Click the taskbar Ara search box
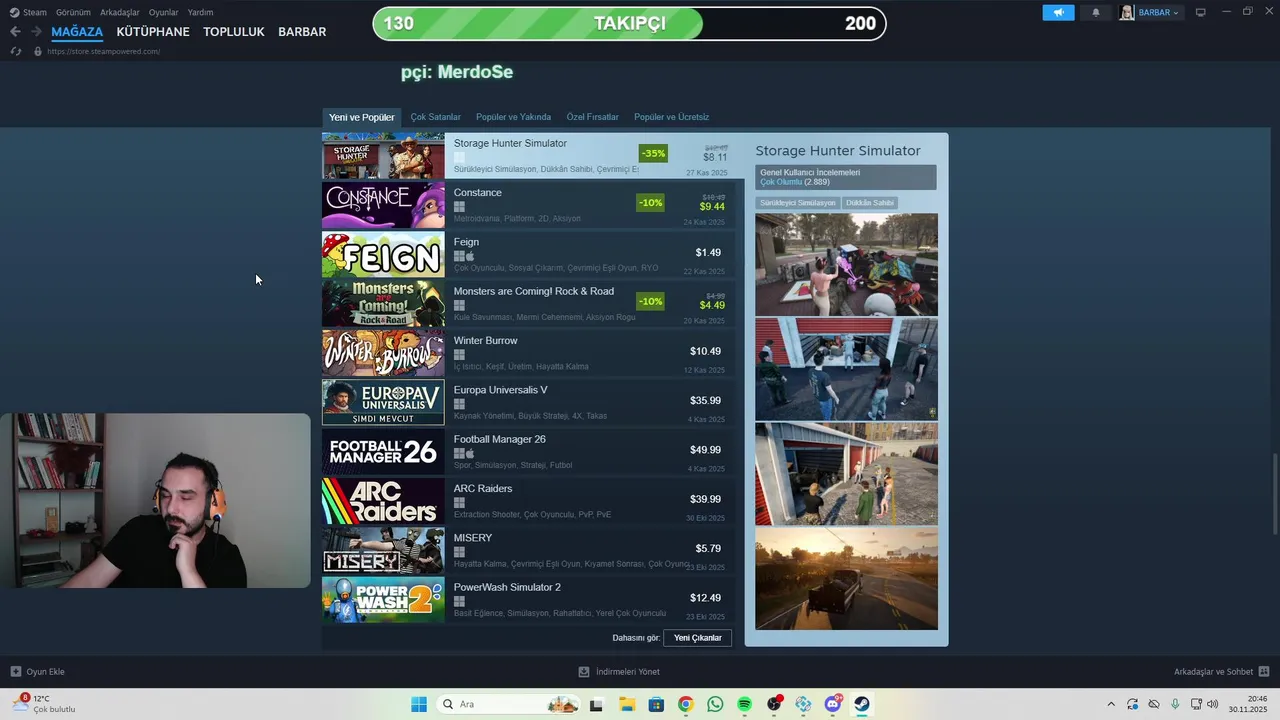Screen dimensions: 1280x720 tap(509, 704)
